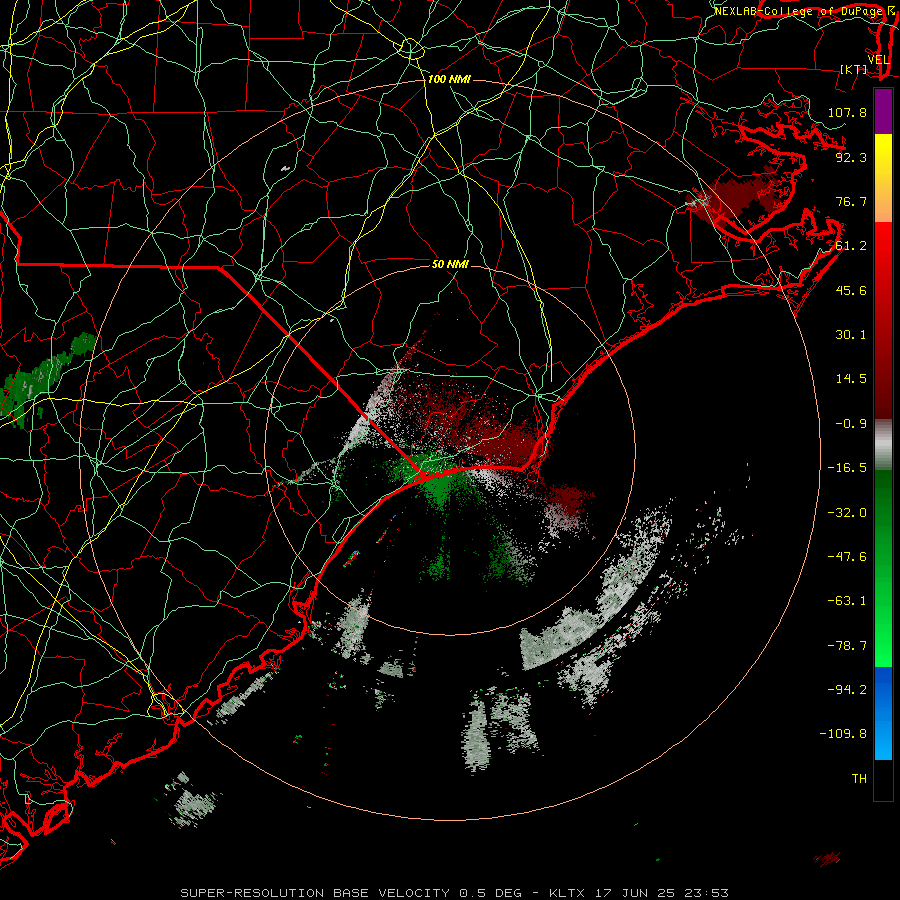Viewport: 900px width, 900px height.
Task: Click the -109.8 legend value
Action: pos(843,734)
